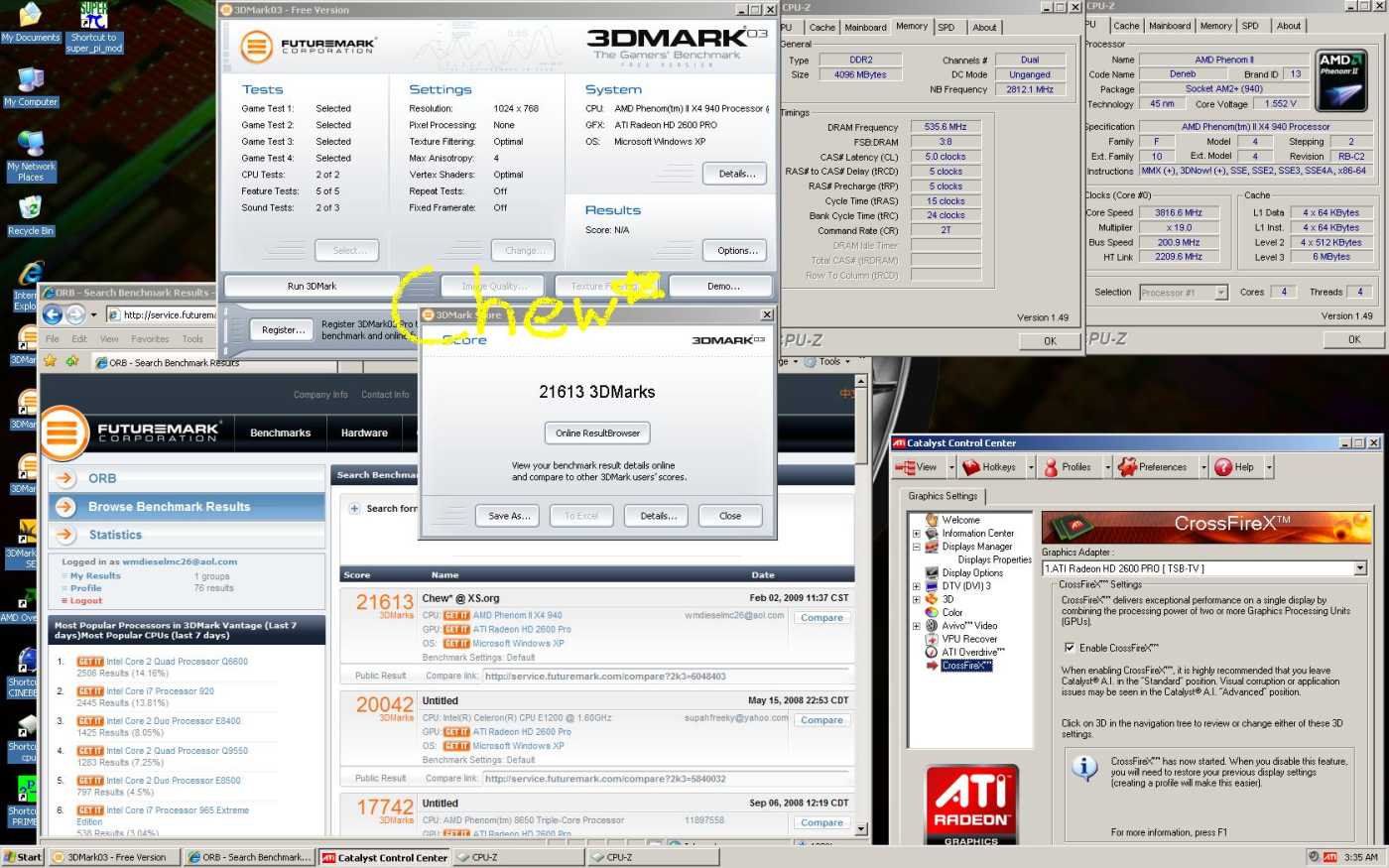This screenshot has width=1389, height=868.
Task: Click Compare button for the 20042 result
Action: [x=821, y=720]
